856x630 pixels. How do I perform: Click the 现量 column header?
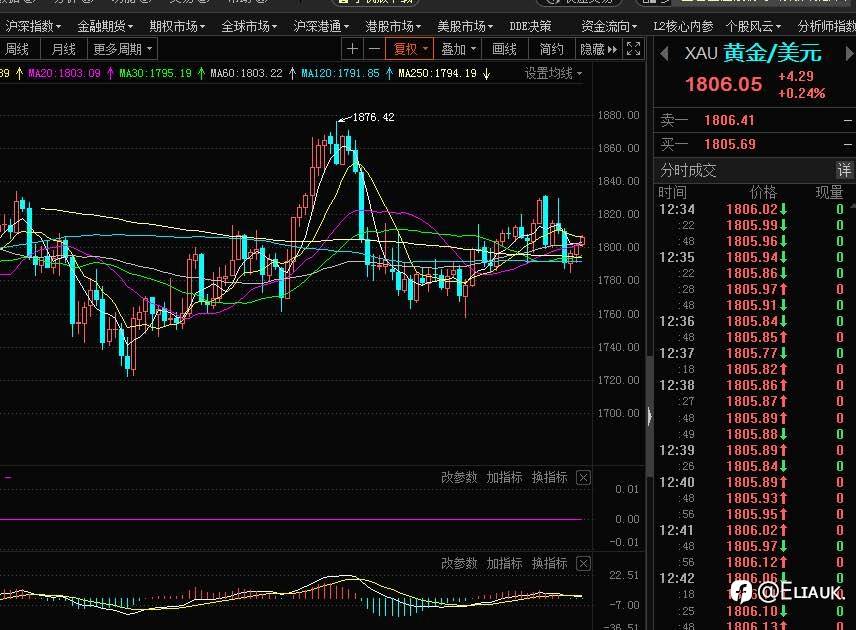829,192
